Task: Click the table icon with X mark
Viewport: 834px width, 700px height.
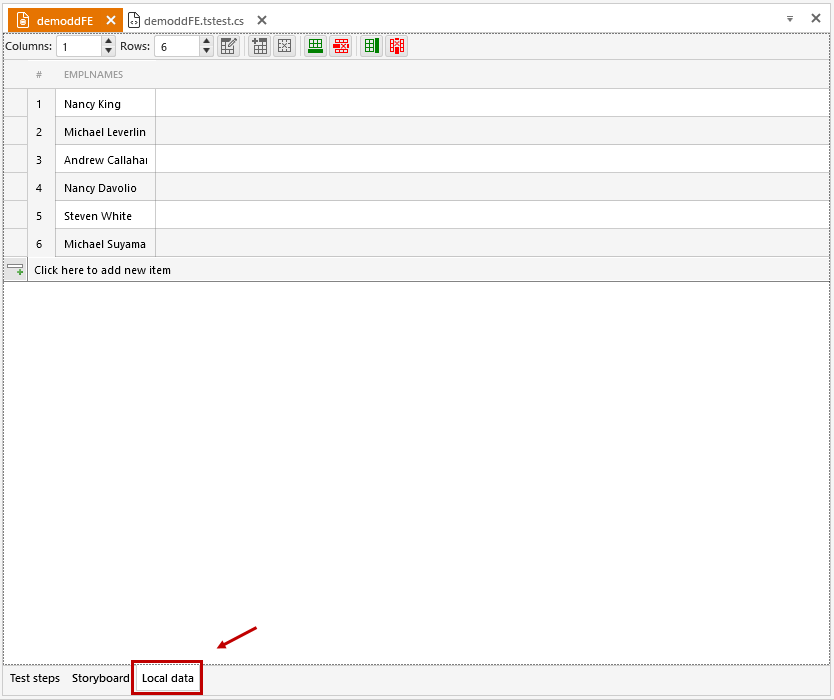Action: pos(285,46)
